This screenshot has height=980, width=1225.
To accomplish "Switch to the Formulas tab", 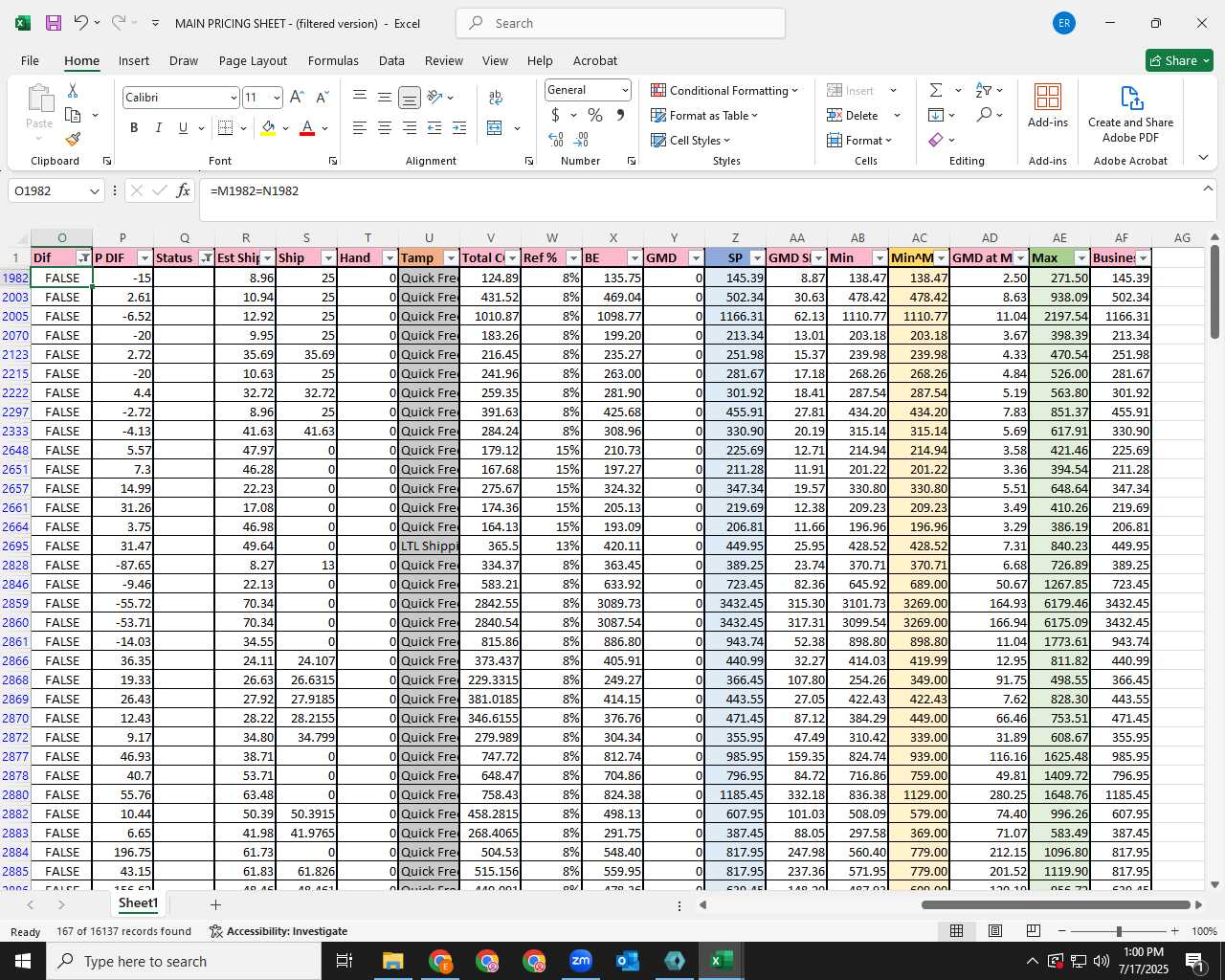I will pyautogui.click(x=333, y=60).
